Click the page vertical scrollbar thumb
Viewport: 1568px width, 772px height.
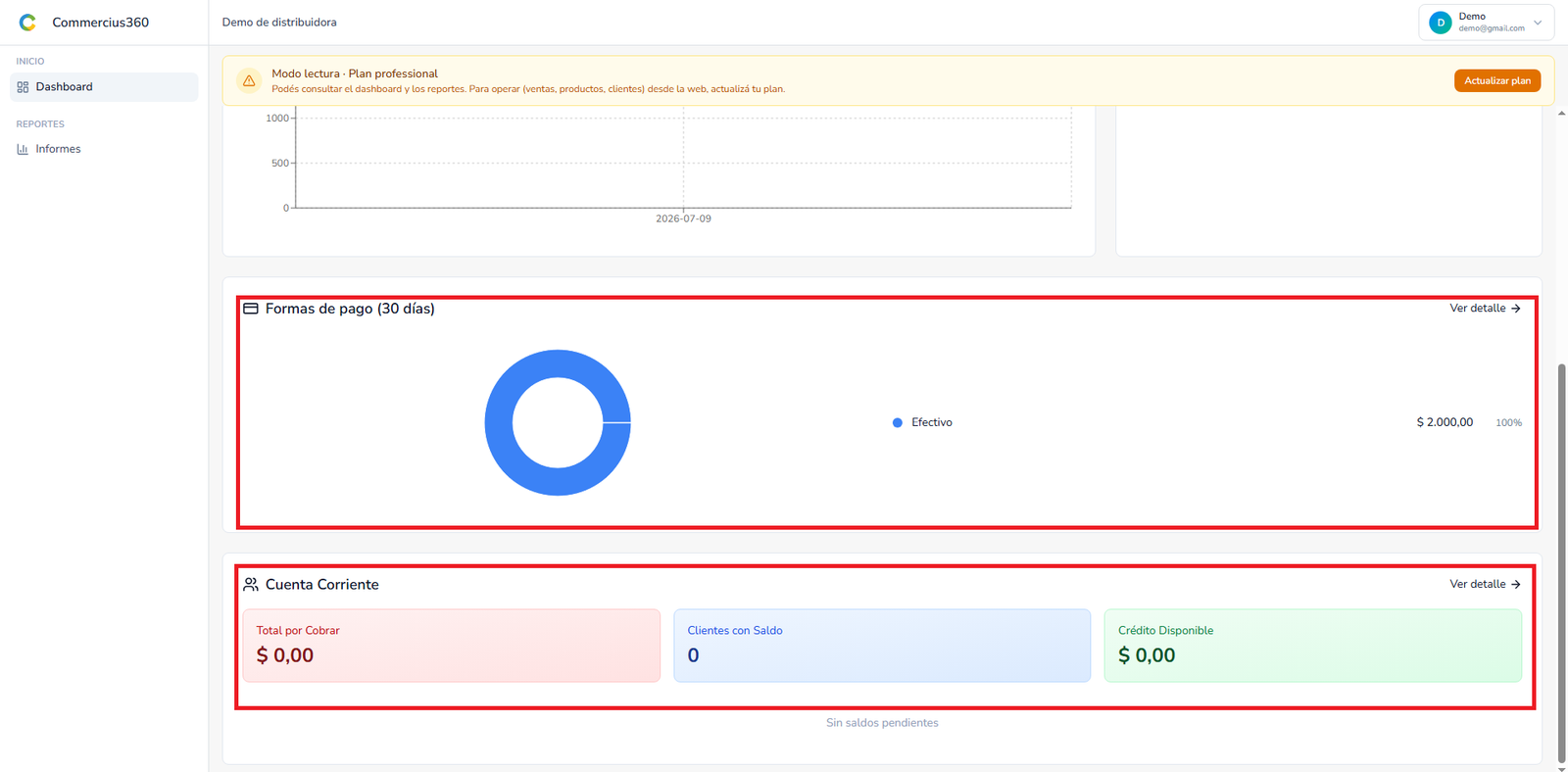pos(1561,562)
